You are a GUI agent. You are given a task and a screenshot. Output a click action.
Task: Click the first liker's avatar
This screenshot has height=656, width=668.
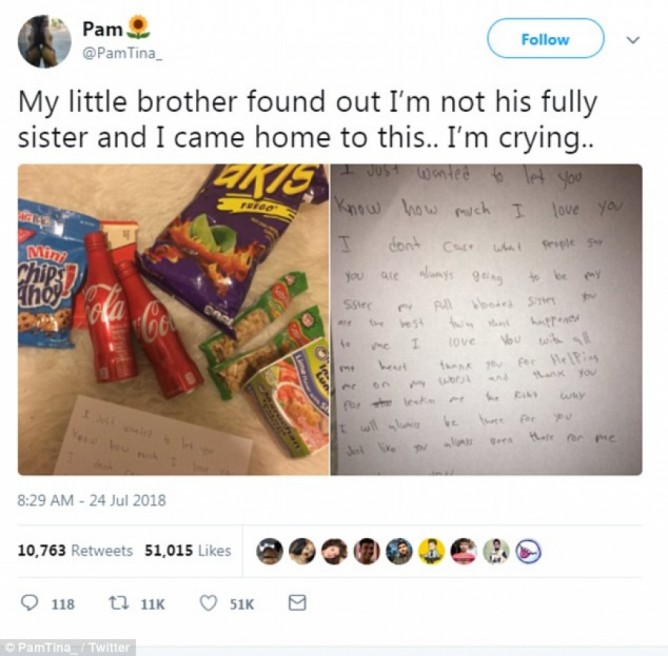pos(269,552)
